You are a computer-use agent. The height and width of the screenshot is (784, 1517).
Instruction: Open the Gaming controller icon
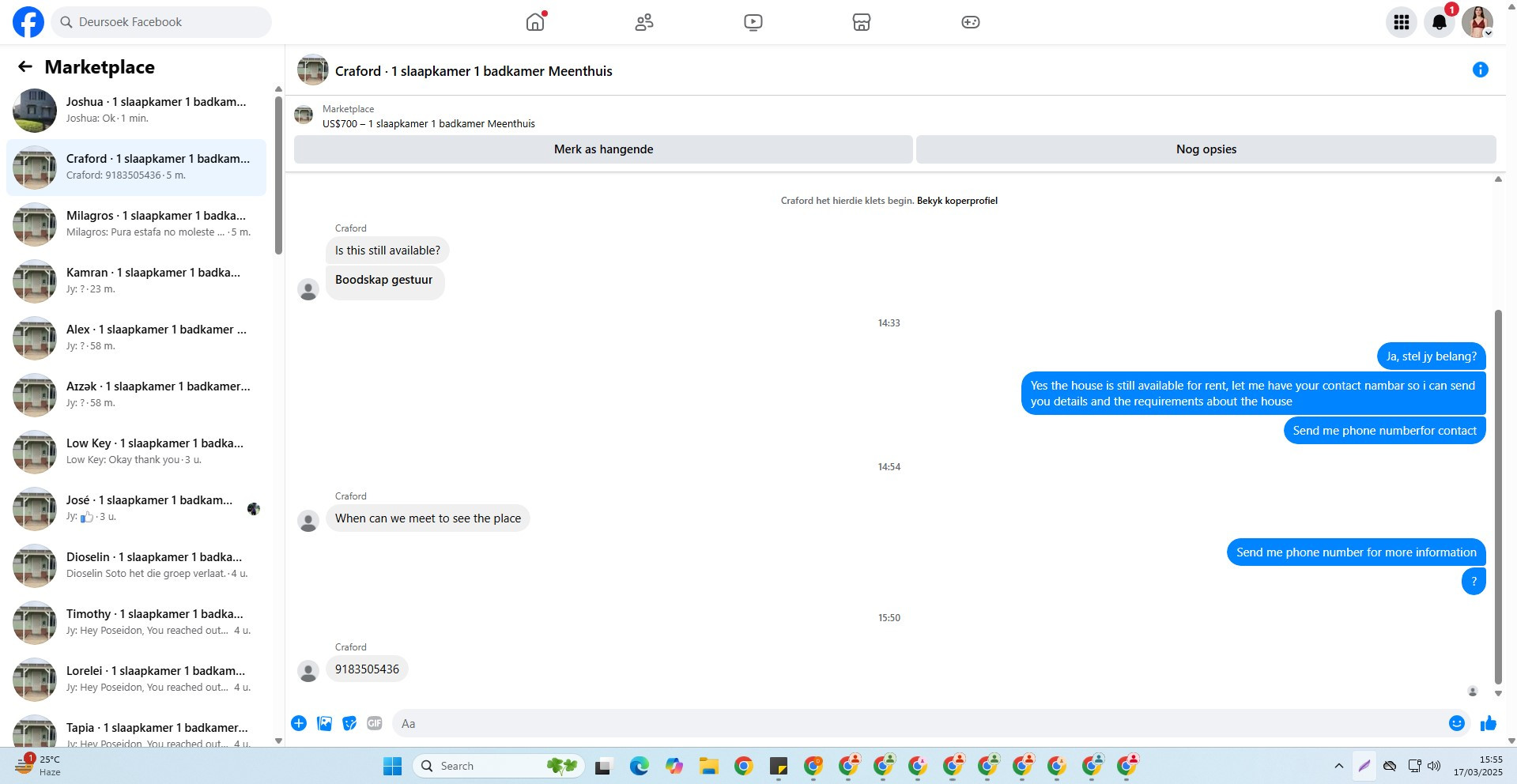tap(971, 22)
